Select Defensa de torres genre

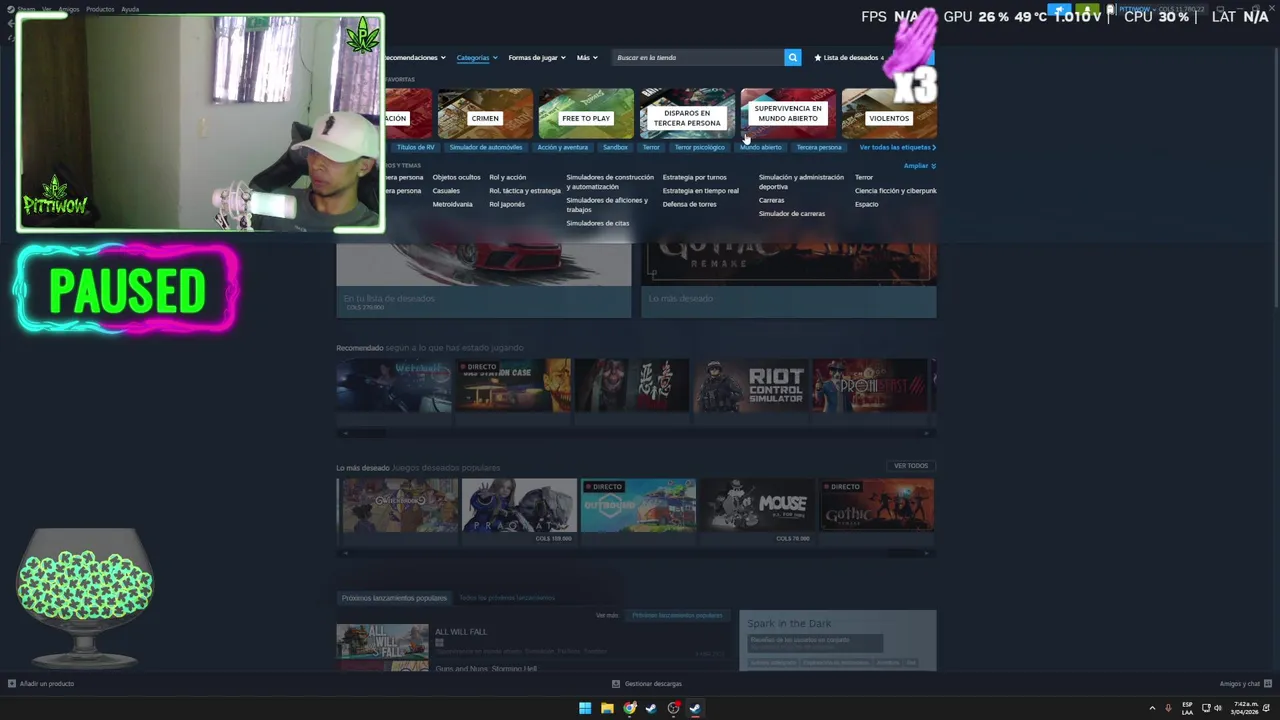coord(689,204)
